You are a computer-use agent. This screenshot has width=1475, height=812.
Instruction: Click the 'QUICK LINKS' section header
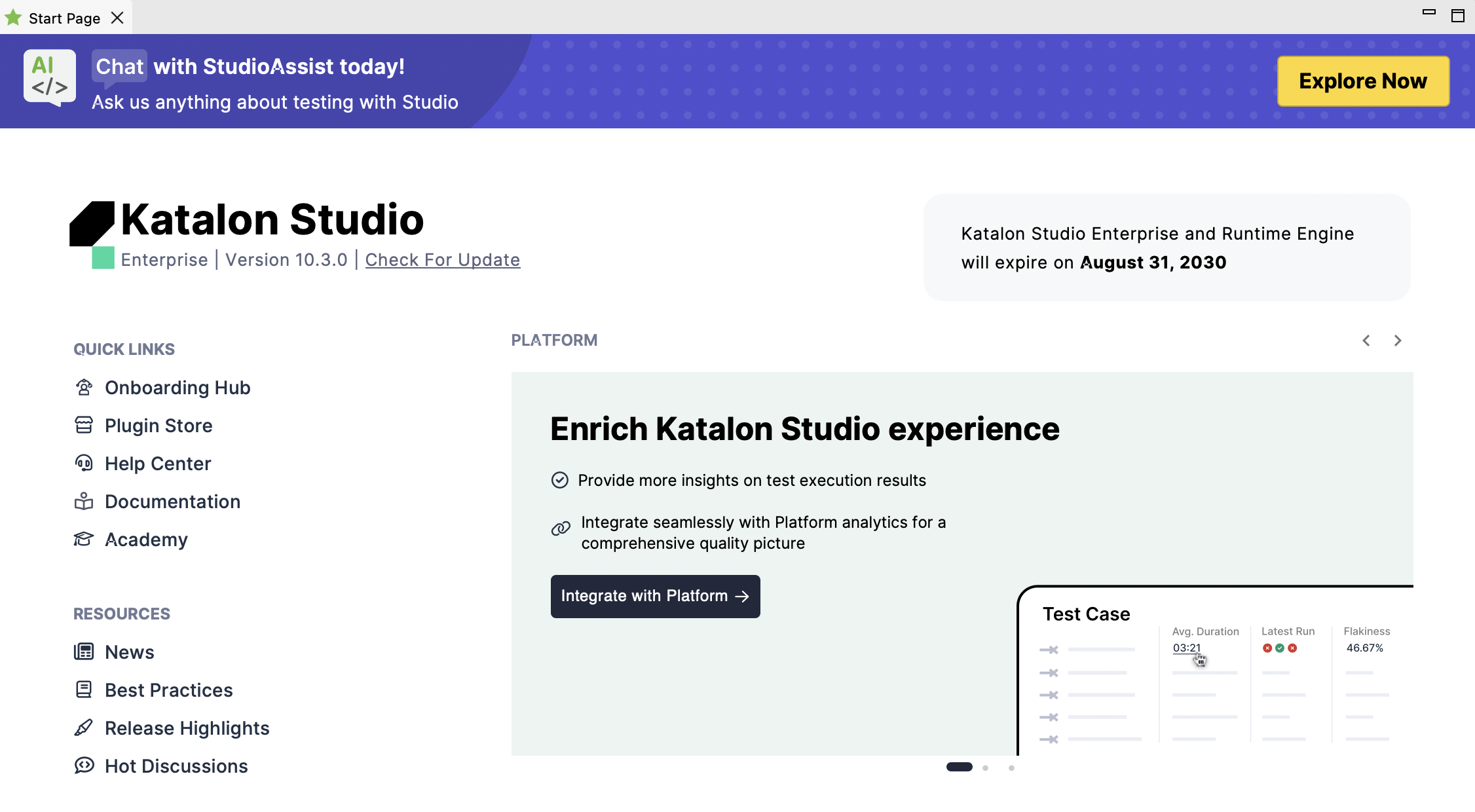click(x=124, y=349)
